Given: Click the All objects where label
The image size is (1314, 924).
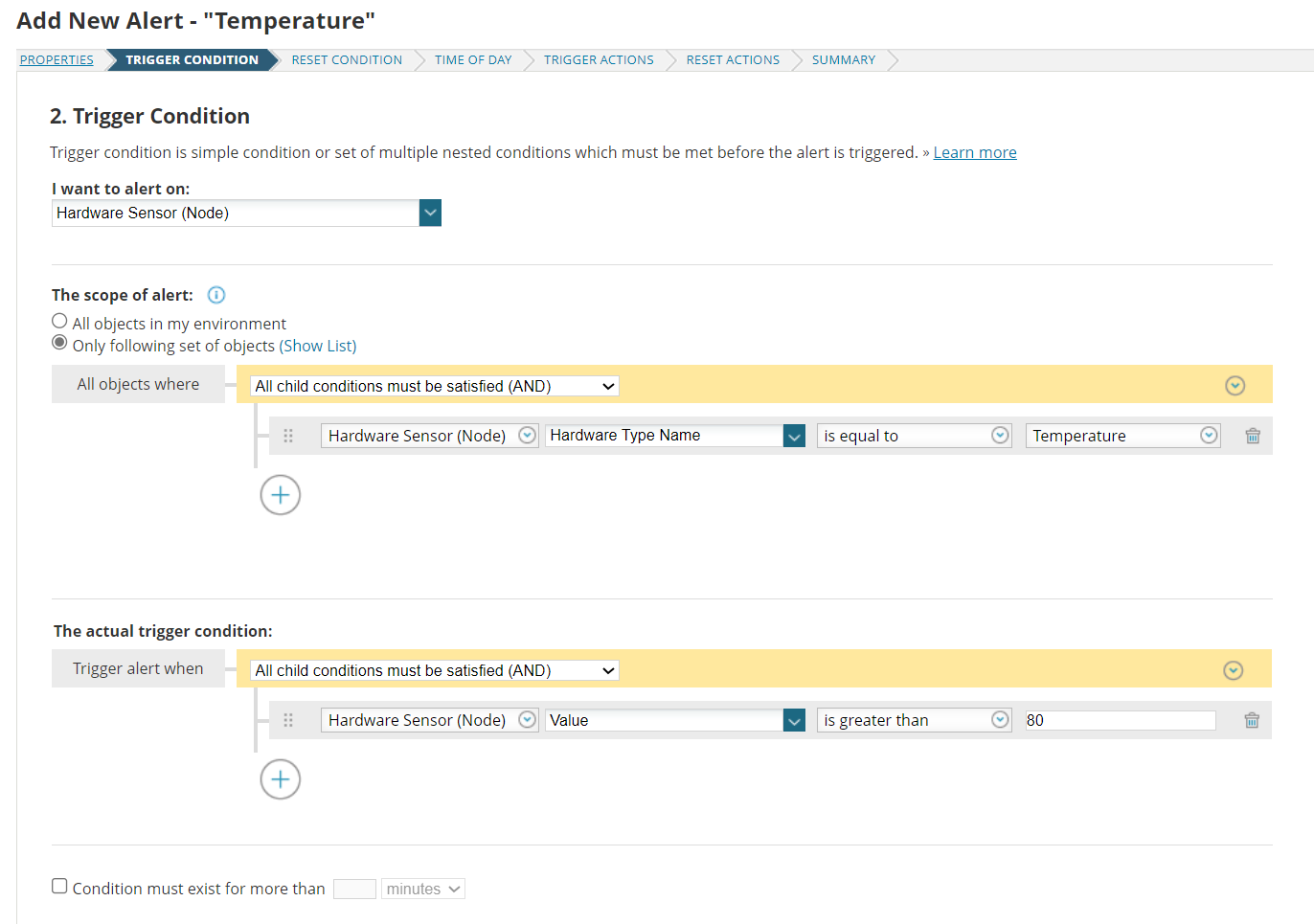Looking at the screenshot, I should pos(138,384).
